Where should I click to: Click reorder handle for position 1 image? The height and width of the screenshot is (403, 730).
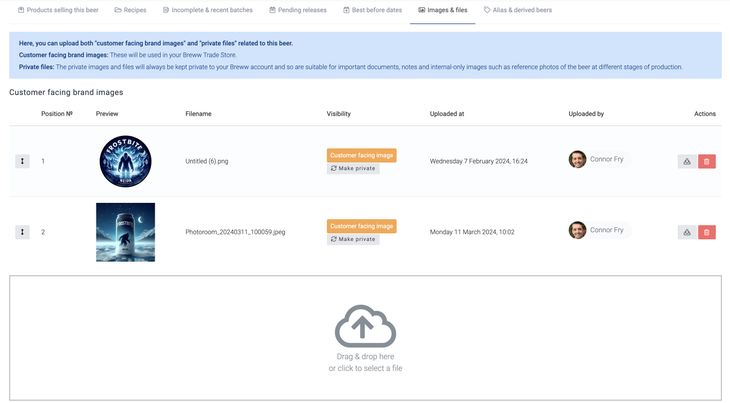click(x=22, y=161)
